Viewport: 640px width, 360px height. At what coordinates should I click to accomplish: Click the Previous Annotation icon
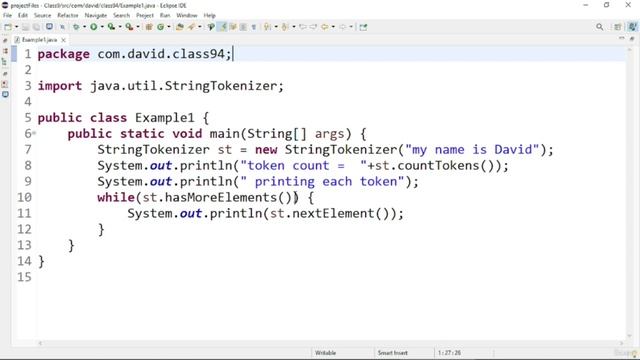285,27
